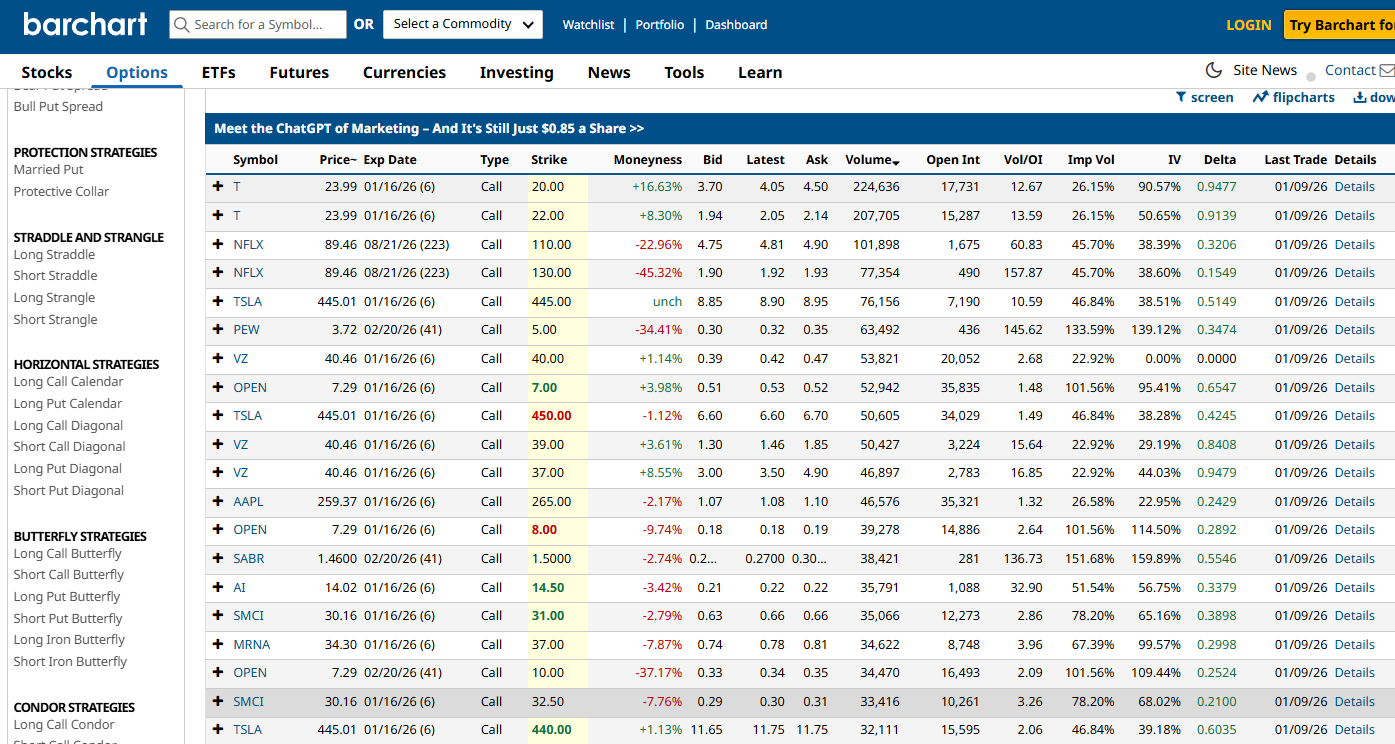
Task: Open Short Put Diagonal strategy
Action: click(68, 490)
